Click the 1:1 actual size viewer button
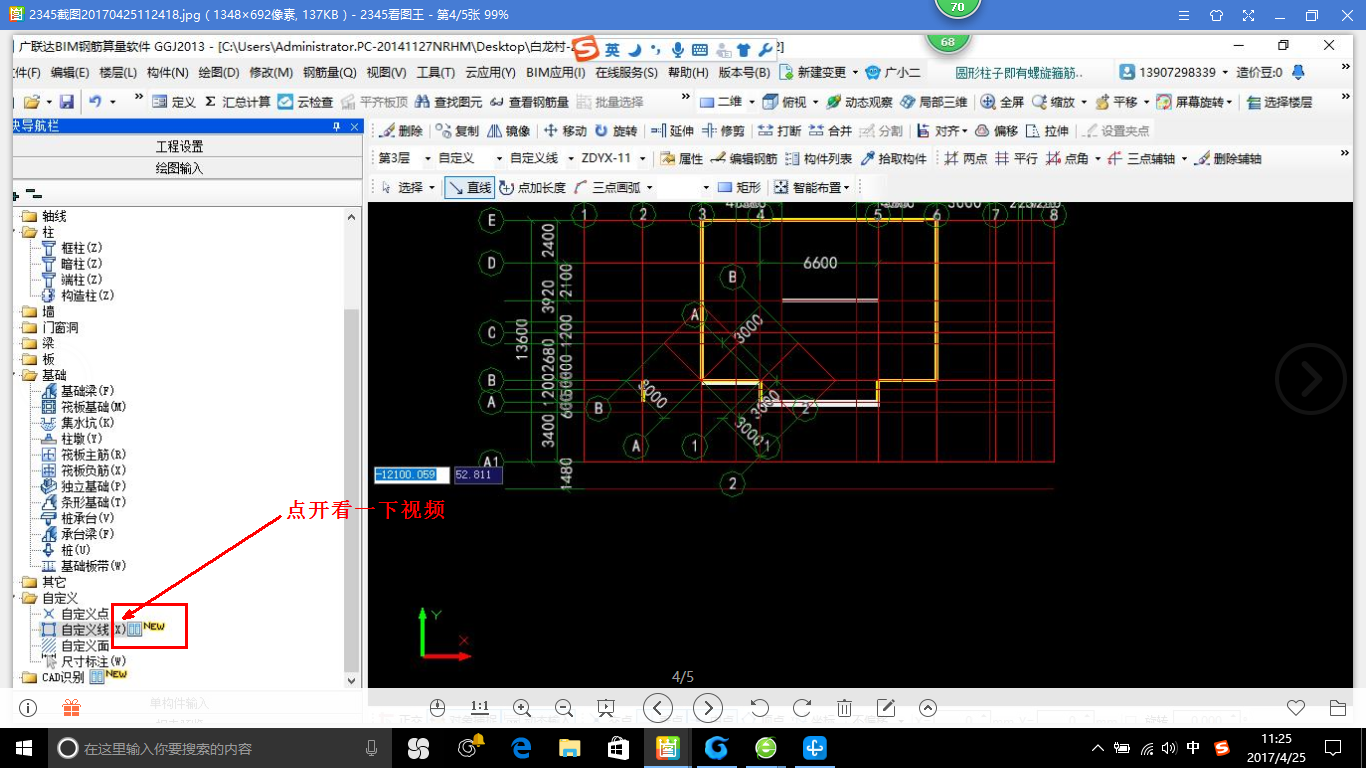 [479, 708]
